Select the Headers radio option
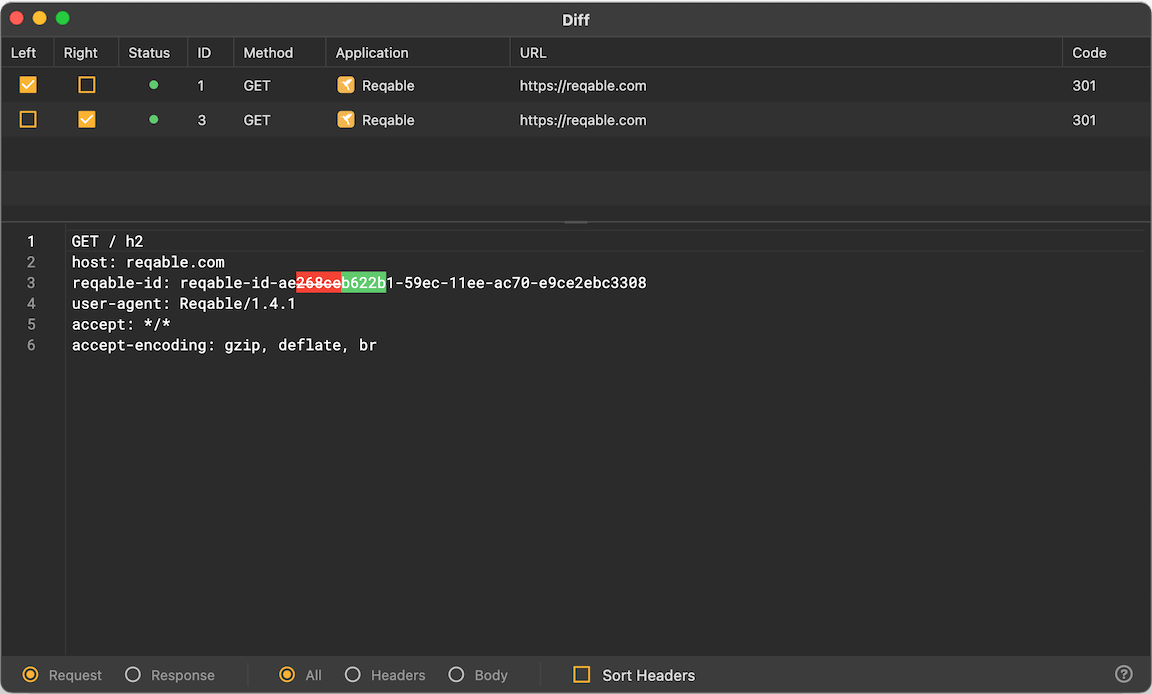The image size is (1152, 694). [353, 674]
